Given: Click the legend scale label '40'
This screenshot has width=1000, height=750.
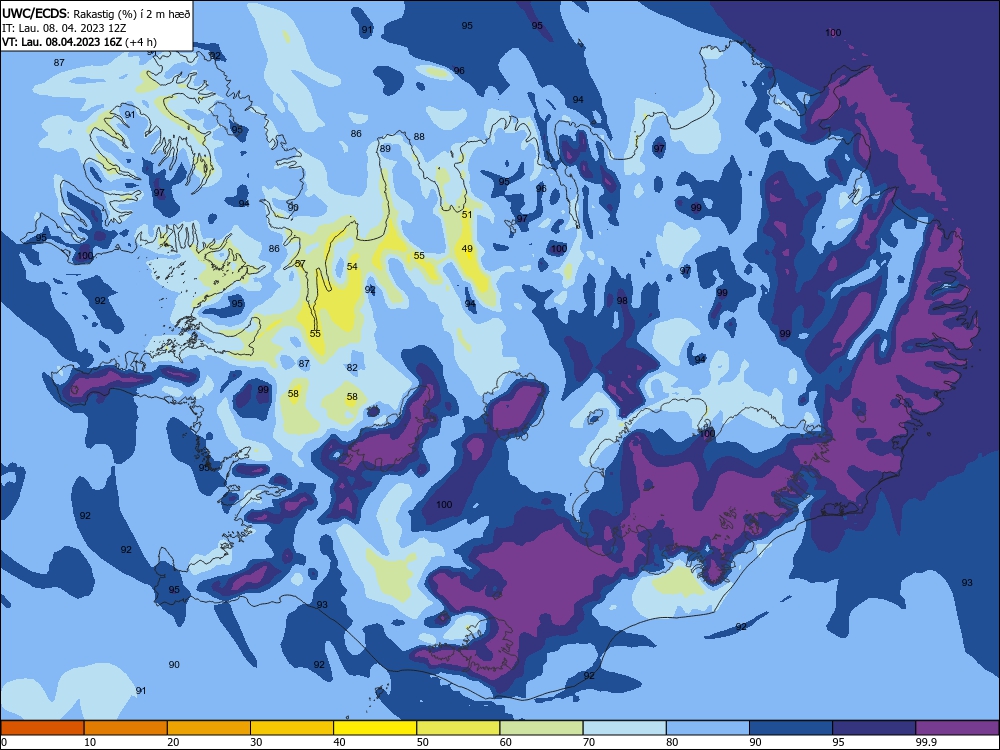Looking at the screenshot, I should (x=339, y=742).
